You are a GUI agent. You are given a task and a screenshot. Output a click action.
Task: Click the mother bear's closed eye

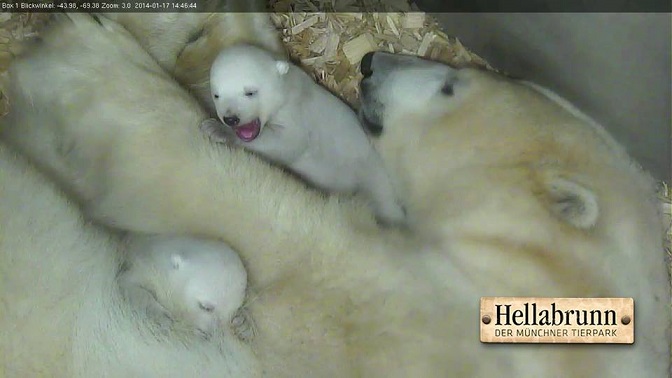pos(447,89)
